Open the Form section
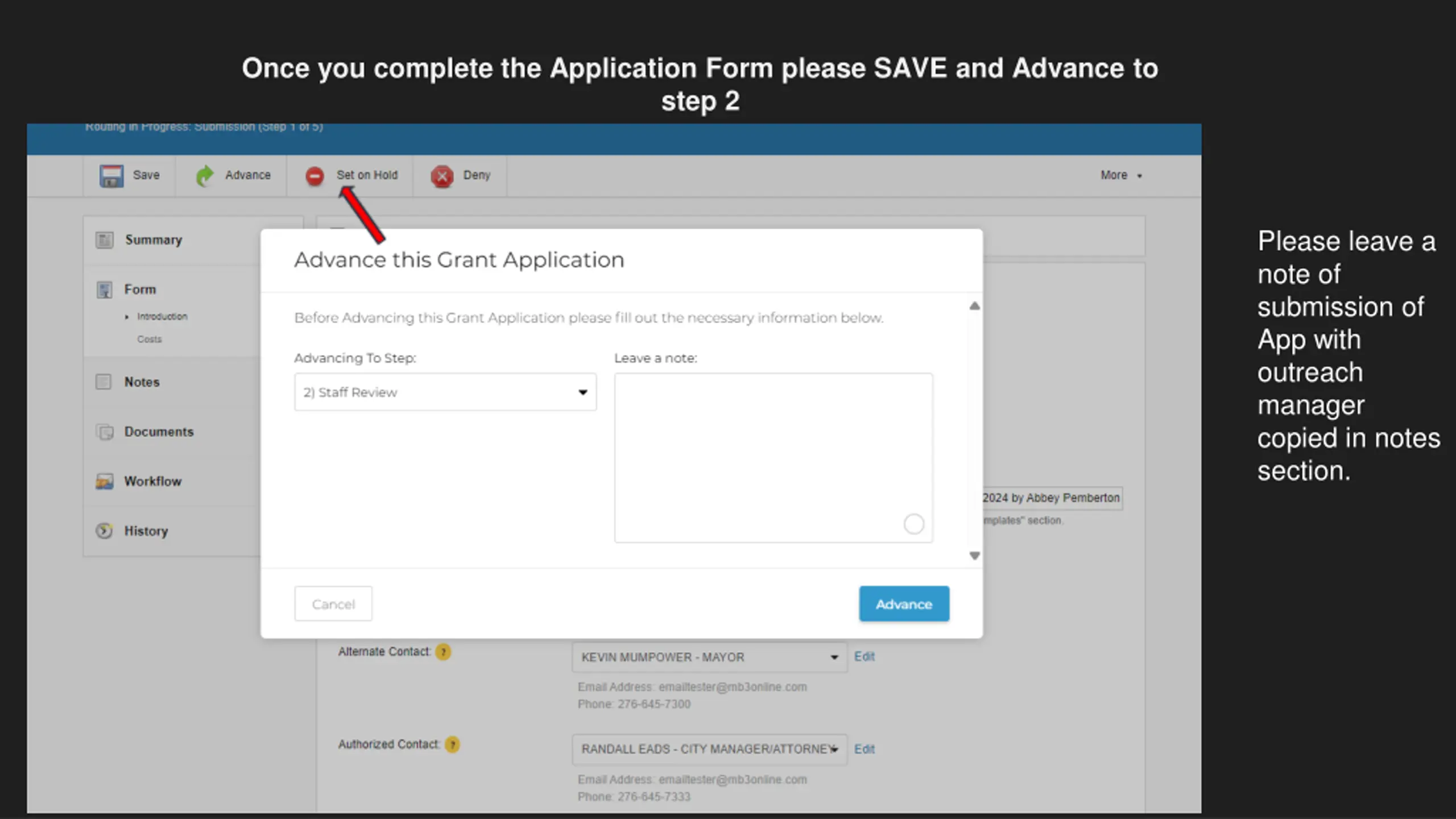Screen dimensions: 1456x819 [x=140, y=289]
